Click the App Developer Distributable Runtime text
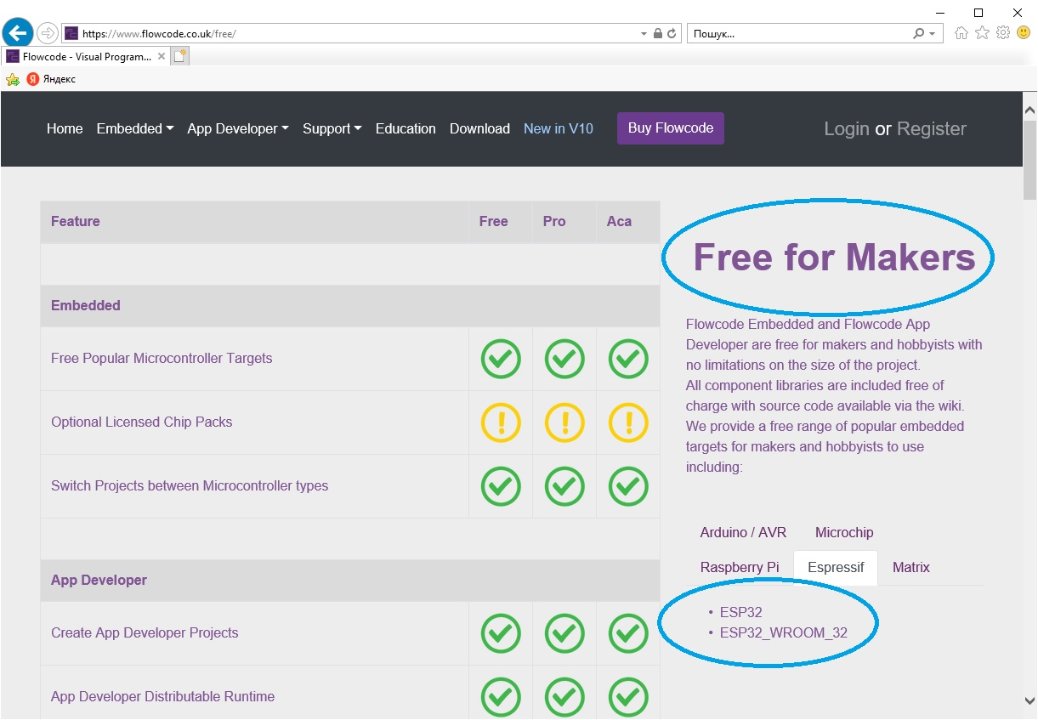Screen dimensions: 1038x720 (163, 696)
